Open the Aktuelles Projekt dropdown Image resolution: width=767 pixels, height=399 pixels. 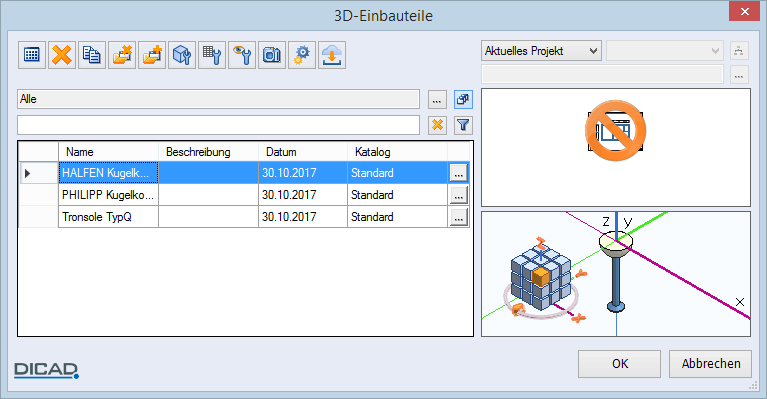click(x=541, y=51)
